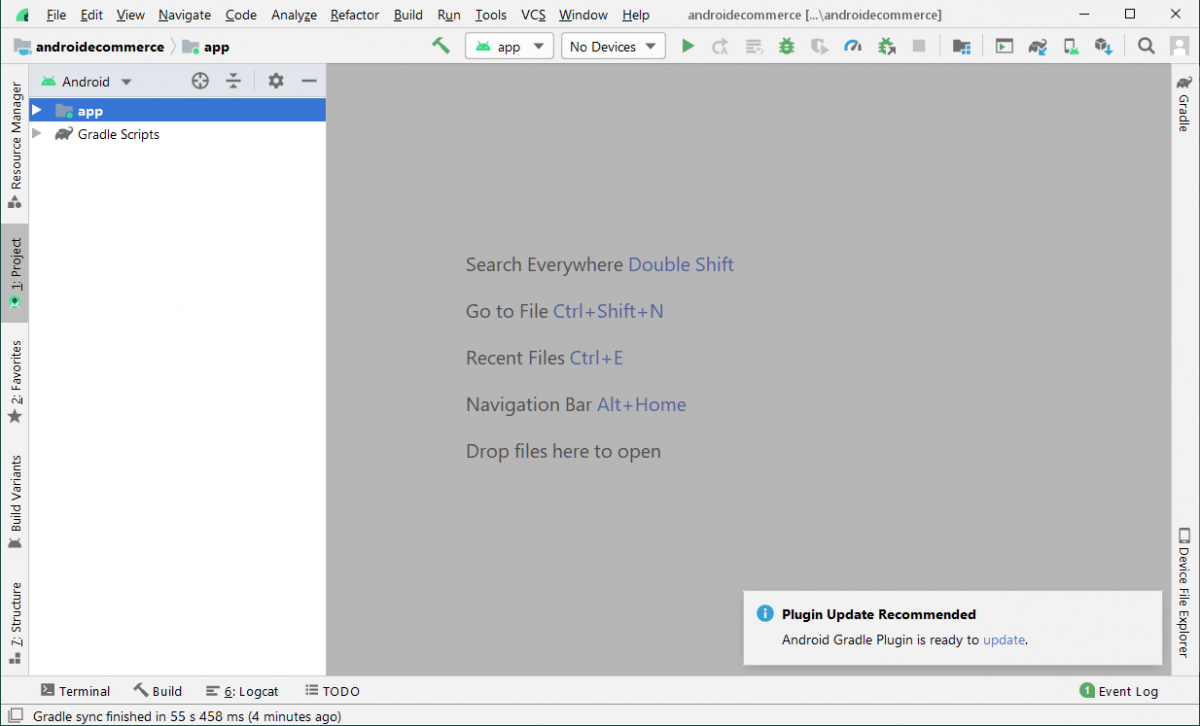
Task: Click the update link for Gradle Plugin
Action: pyautogui.click(x=1003, y=639)
